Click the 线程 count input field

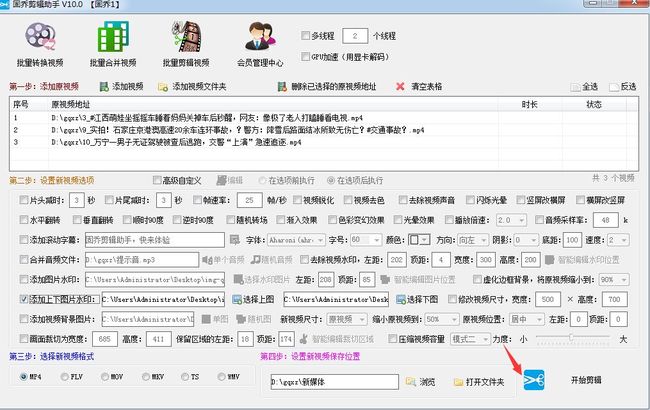pos(355,36)
